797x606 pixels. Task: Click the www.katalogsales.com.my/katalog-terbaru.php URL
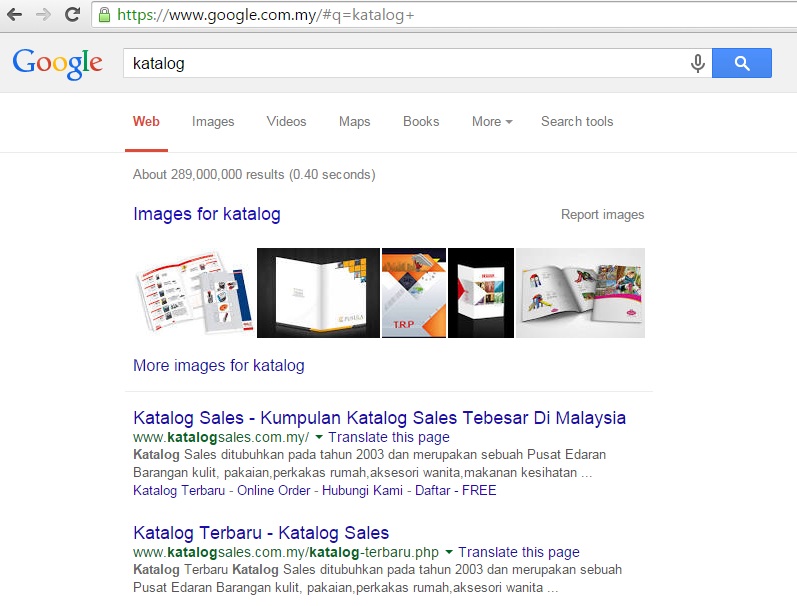click(286, 552)
